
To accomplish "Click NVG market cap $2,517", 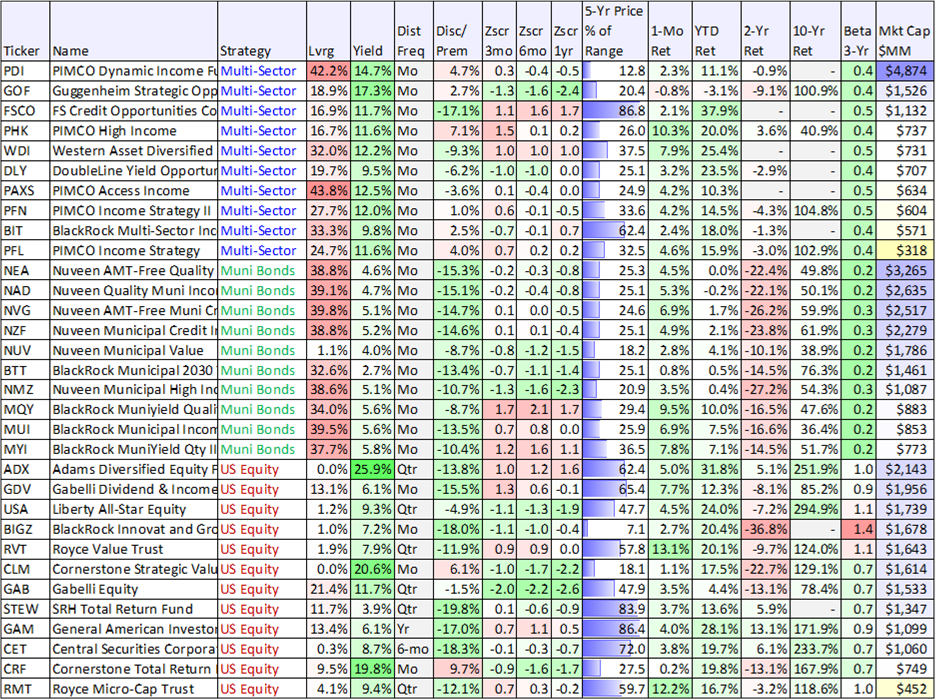I will tap(903, 310).
